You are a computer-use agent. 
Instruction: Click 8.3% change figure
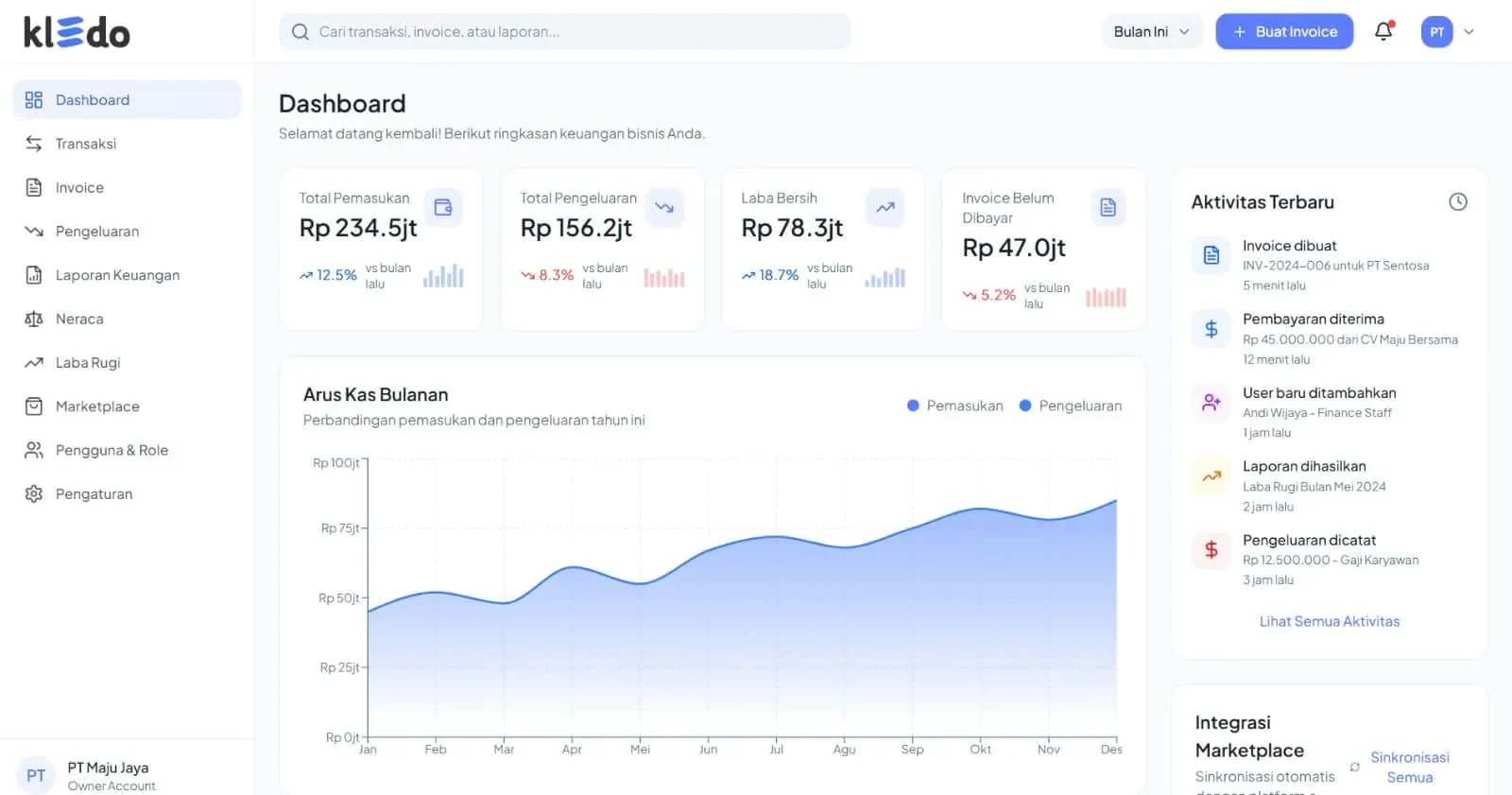click(556, 275)
